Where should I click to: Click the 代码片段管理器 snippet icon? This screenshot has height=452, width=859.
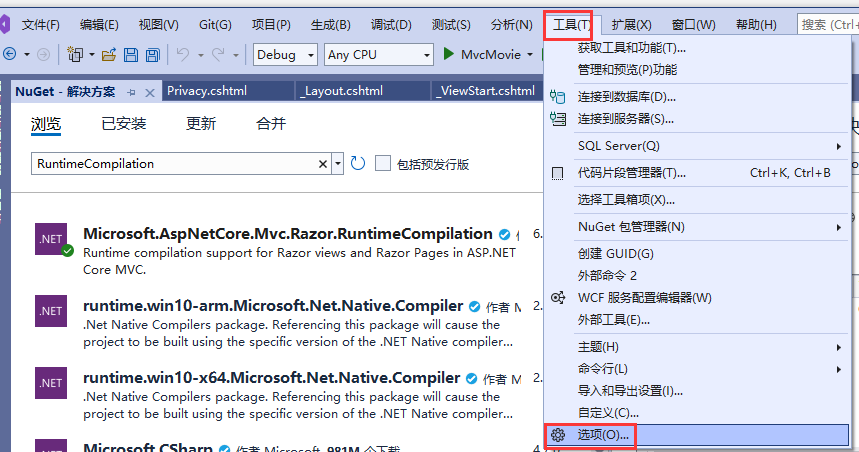(x=557, y=174)
